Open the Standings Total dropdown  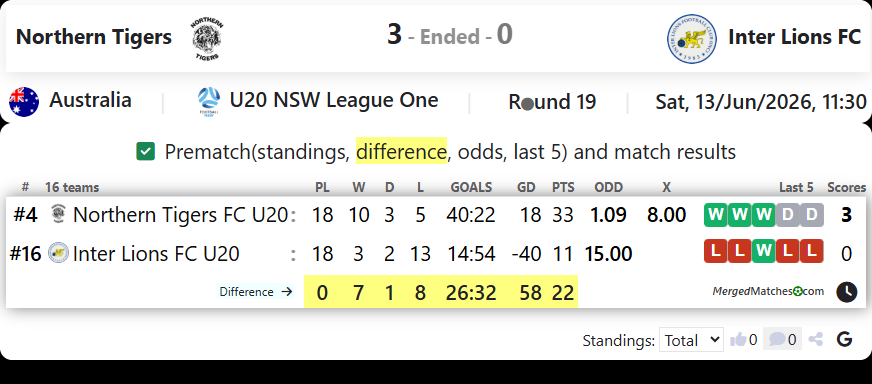[x=691, y=339]
